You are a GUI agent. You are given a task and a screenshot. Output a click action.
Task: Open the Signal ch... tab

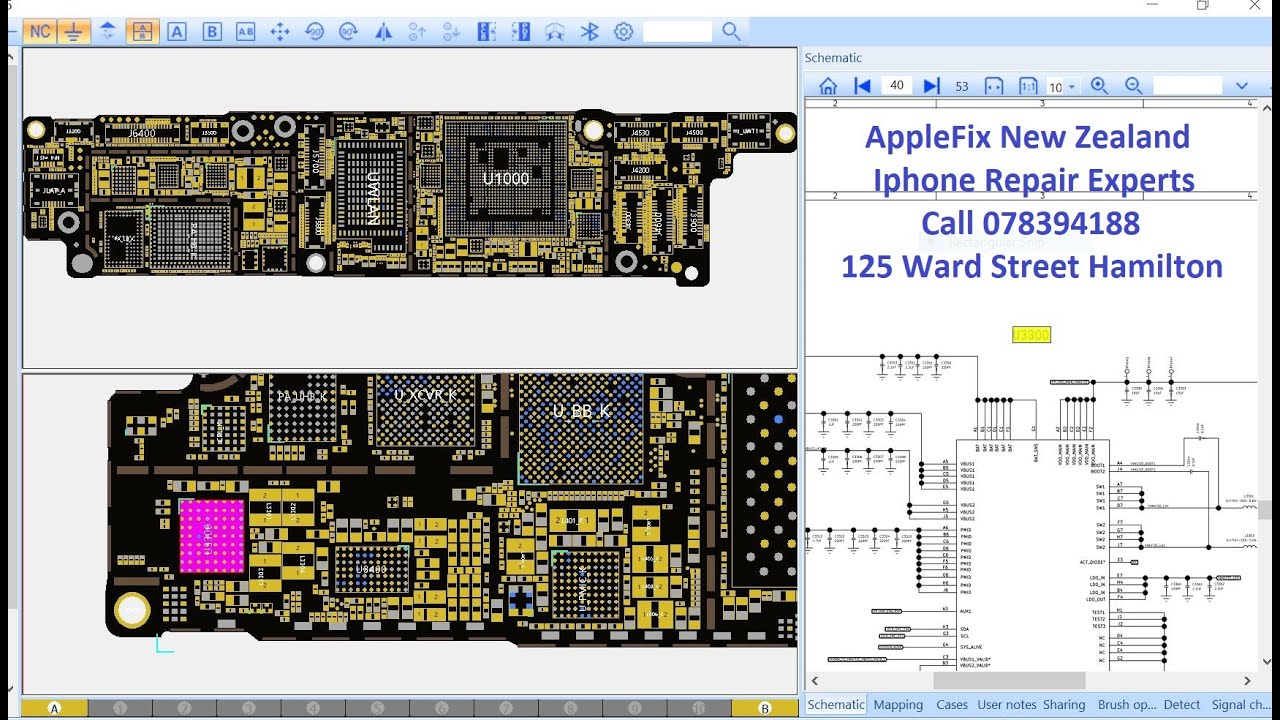coord(1241,704)
